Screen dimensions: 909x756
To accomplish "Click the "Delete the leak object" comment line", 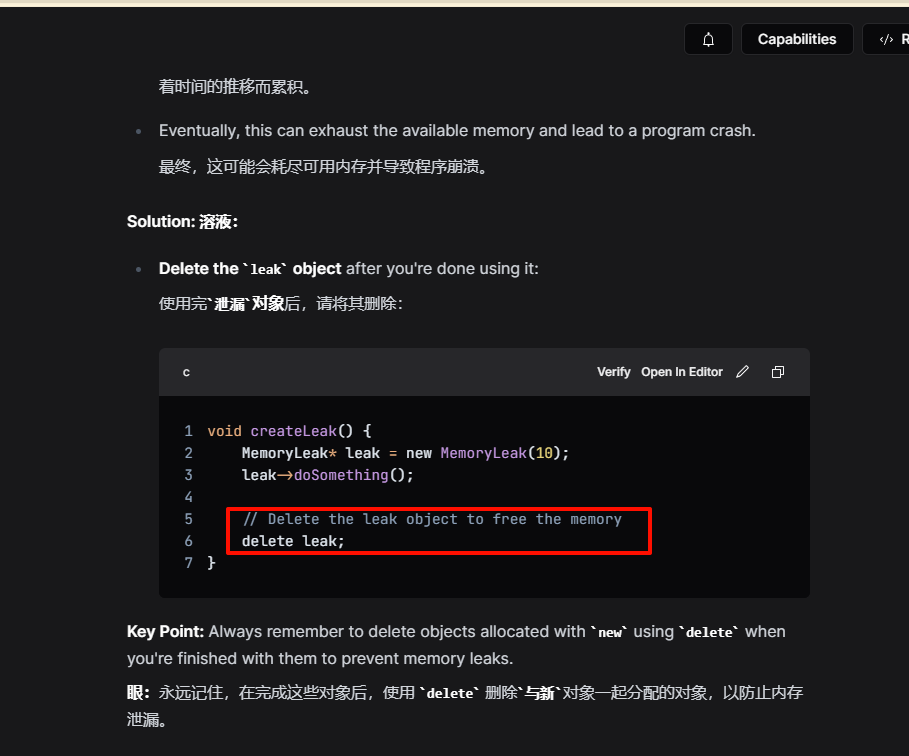I will [432, 519].
